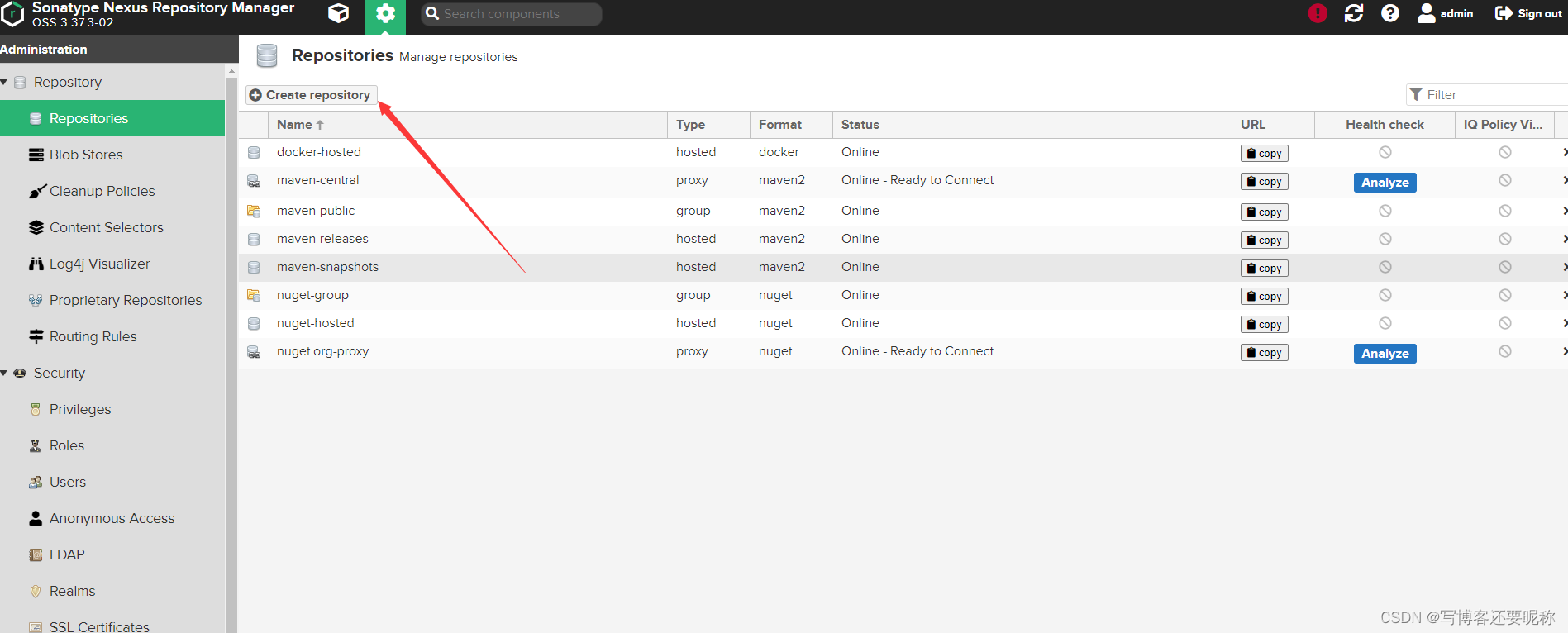The image size is (1568, 633).
Task: Click maven-central IQ policy disabled icon
Action: (1505, 180)
